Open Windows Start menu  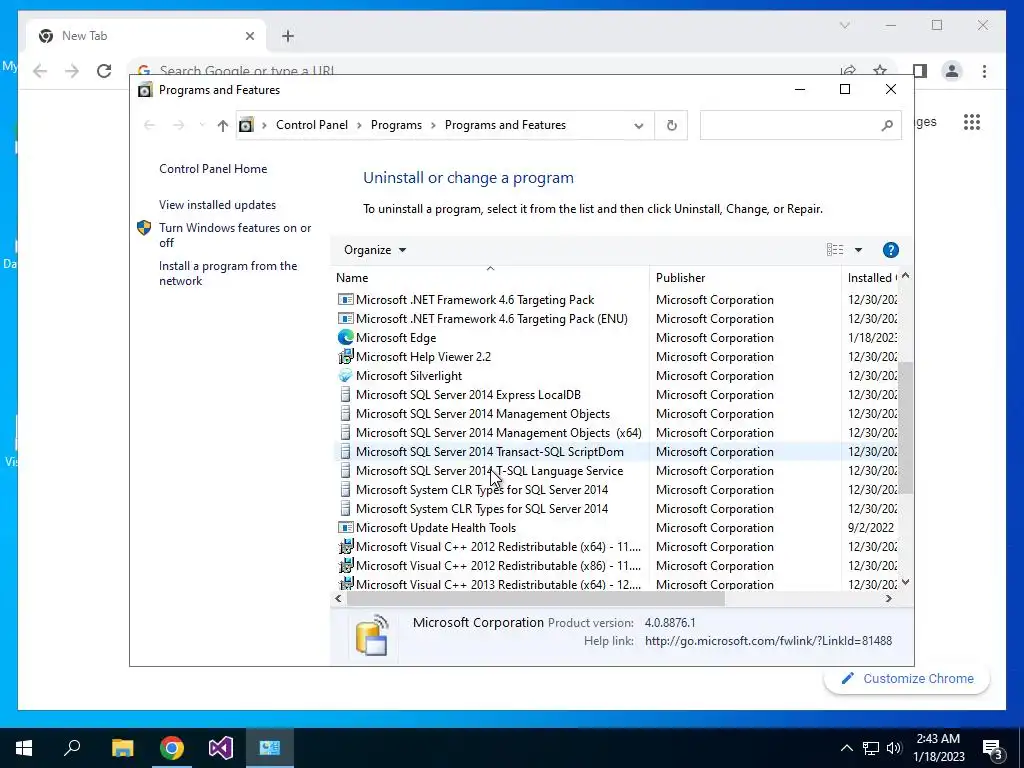tap(24, 748)
